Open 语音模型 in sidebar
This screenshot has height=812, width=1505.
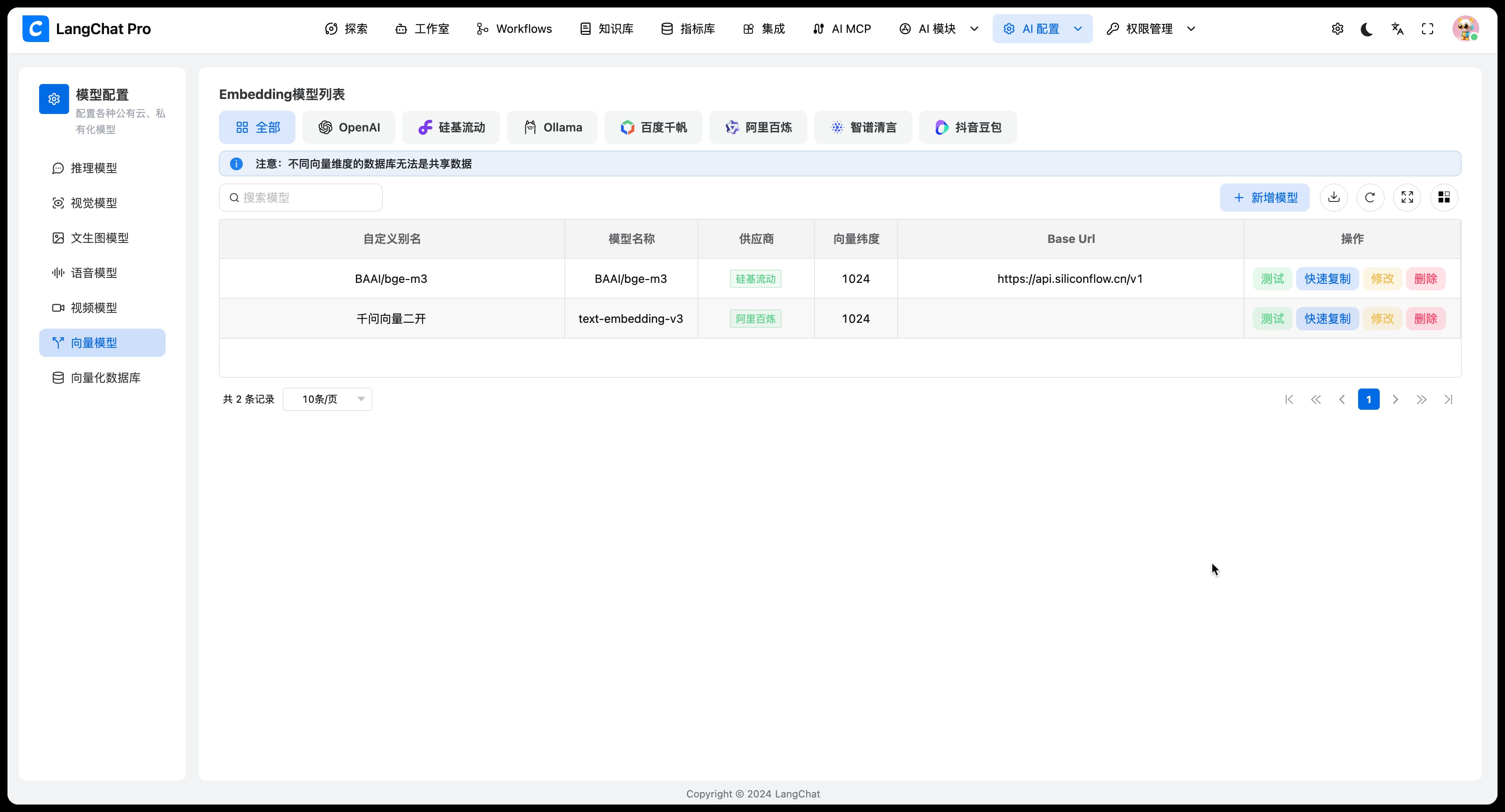tap(102, 272)
